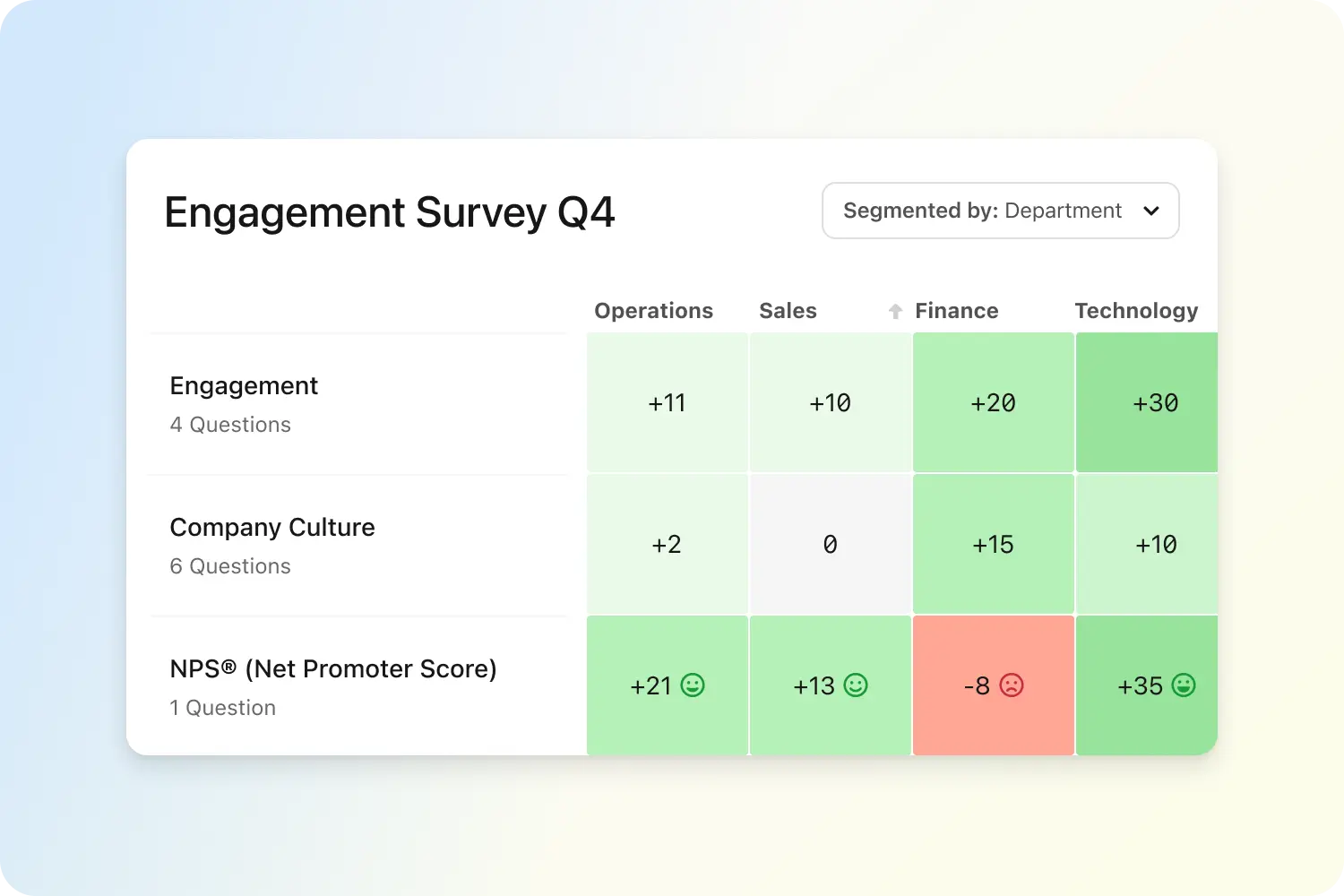Toggle sorting on the Sales column header
1344x896 pixels.
click(x=788, y=310)
